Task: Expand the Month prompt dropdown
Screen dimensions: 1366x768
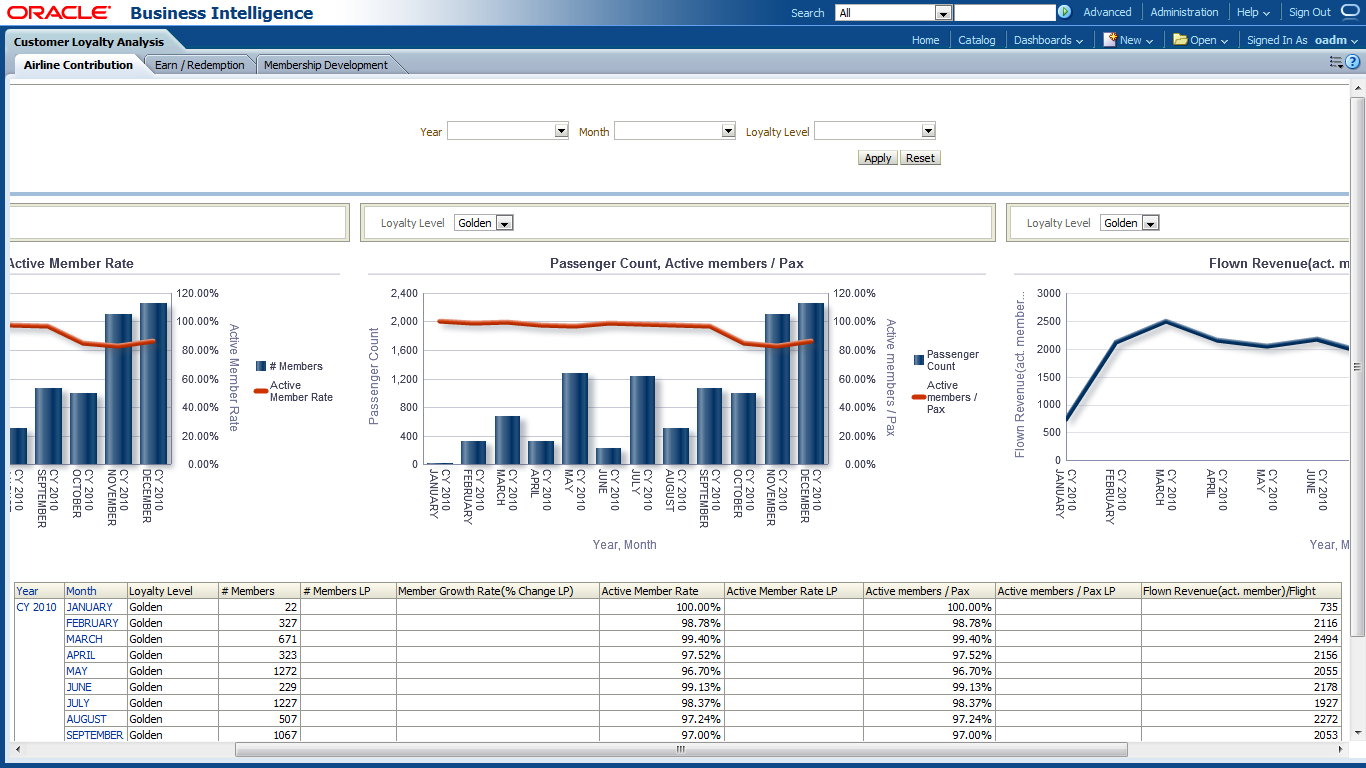Action: coord(728,131)
